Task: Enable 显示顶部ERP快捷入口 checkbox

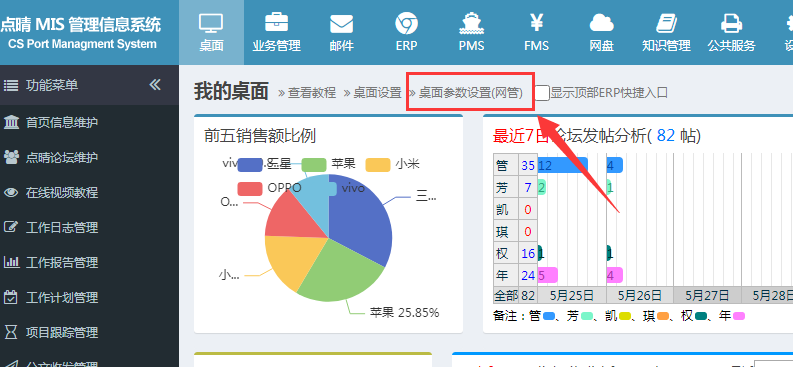Action: [x=542, y=93]
